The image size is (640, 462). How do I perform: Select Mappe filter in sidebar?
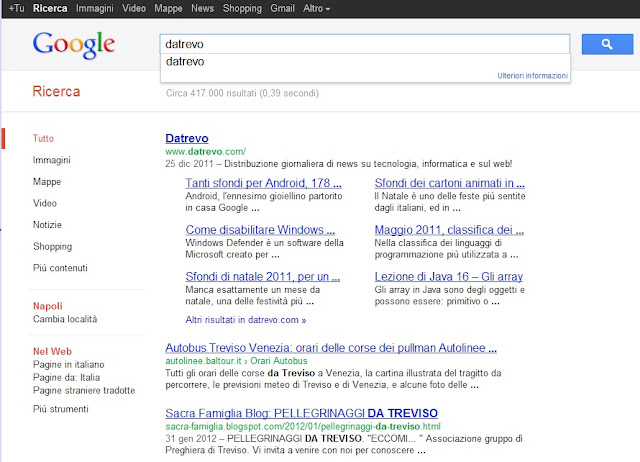(47, 182)
